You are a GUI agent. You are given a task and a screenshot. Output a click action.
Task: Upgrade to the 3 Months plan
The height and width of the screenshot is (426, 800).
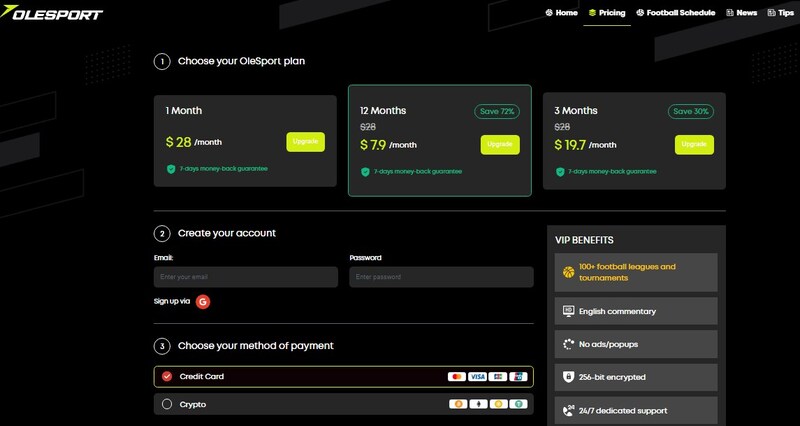(694, 144)
